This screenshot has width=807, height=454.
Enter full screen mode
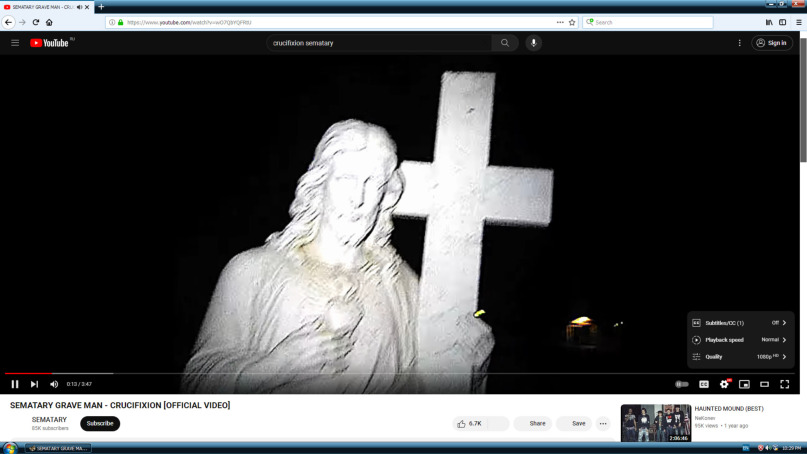(x=784, y=384)
